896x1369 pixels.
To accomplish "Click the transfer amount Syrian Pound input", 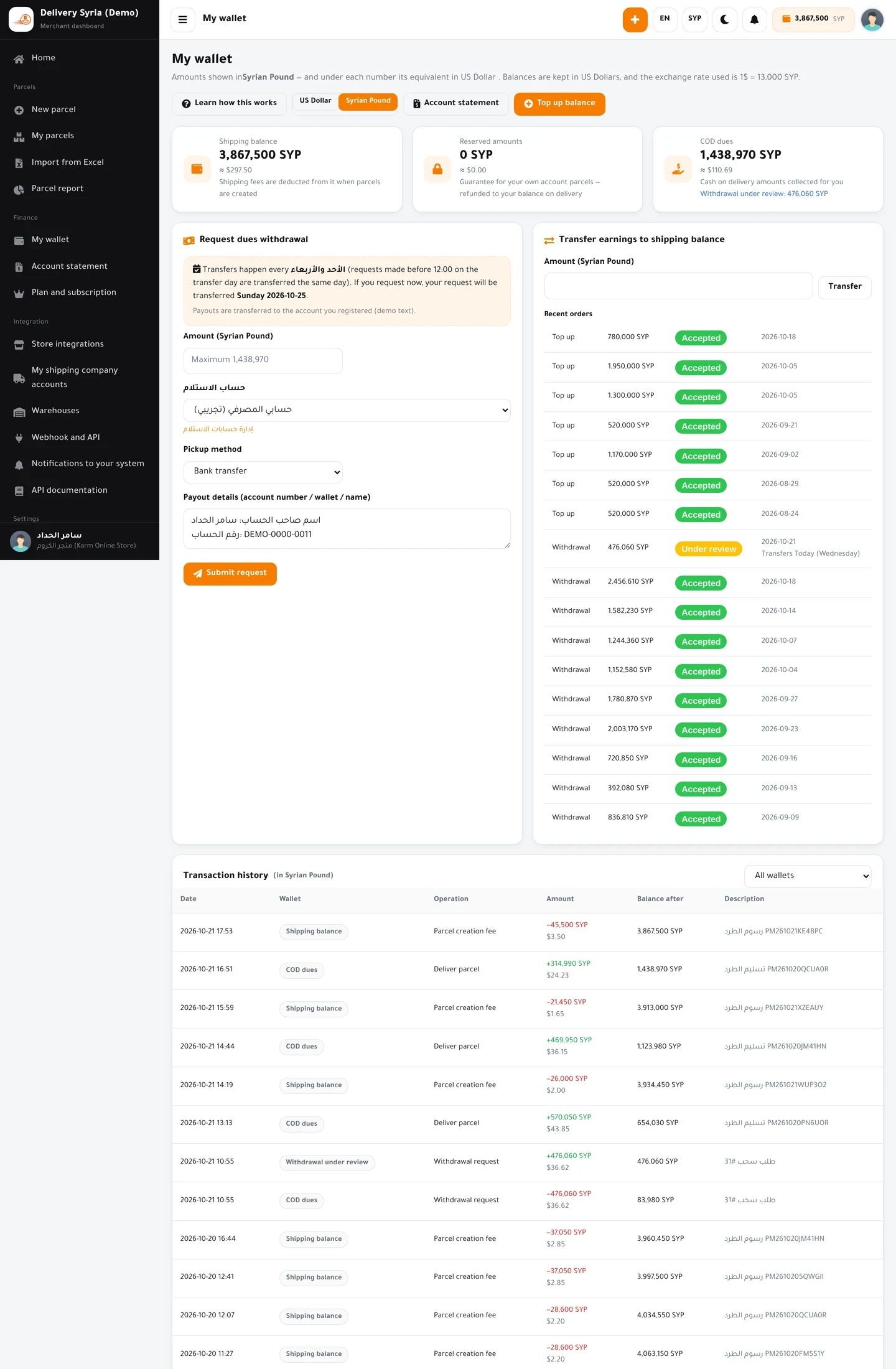I will [x=678, y=286].
